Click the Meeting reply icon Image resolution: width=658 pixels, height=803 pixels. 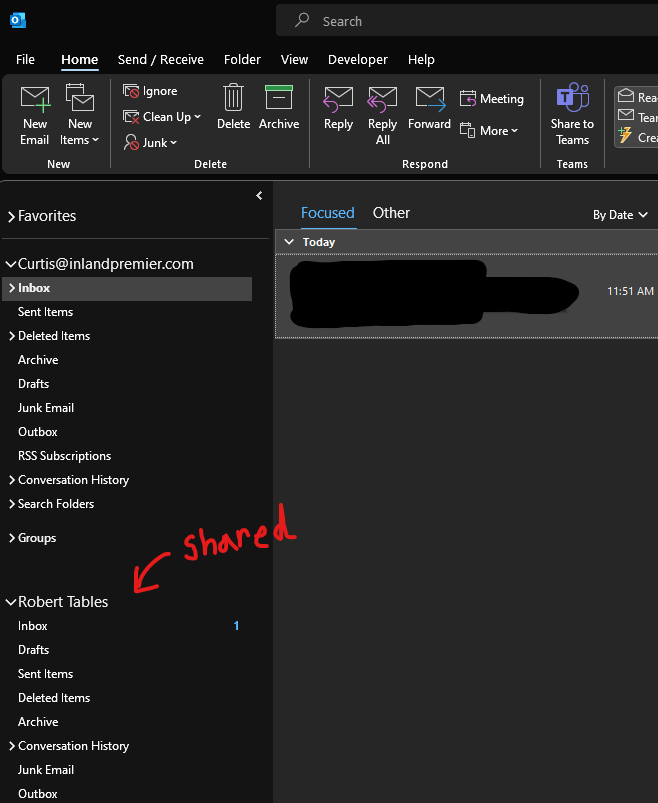pos(468,98)
